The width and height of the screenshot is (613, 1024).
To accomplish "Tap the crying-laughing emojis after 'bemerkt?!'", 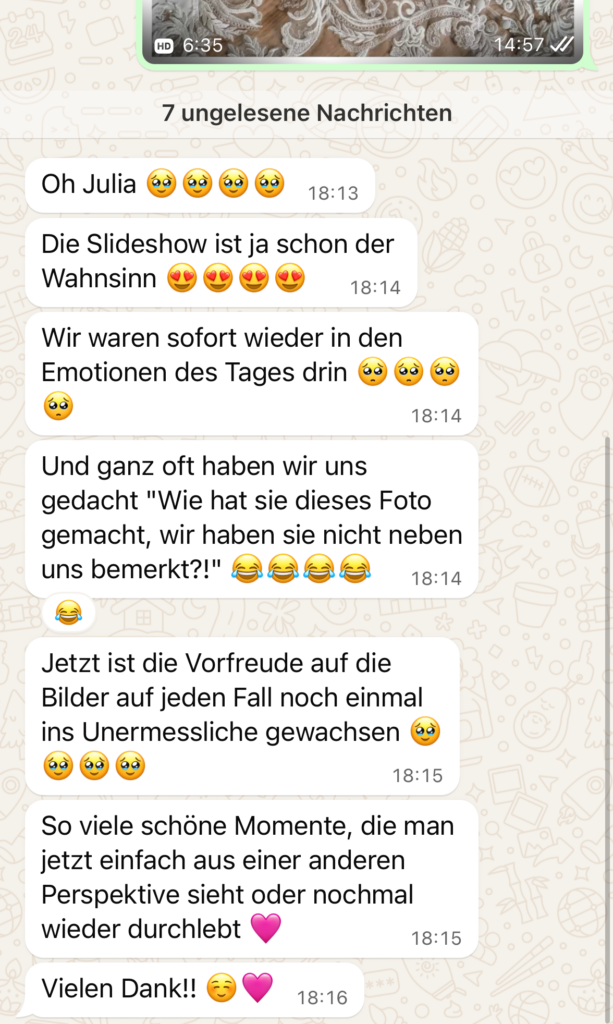I will click(x=301, y=569).
